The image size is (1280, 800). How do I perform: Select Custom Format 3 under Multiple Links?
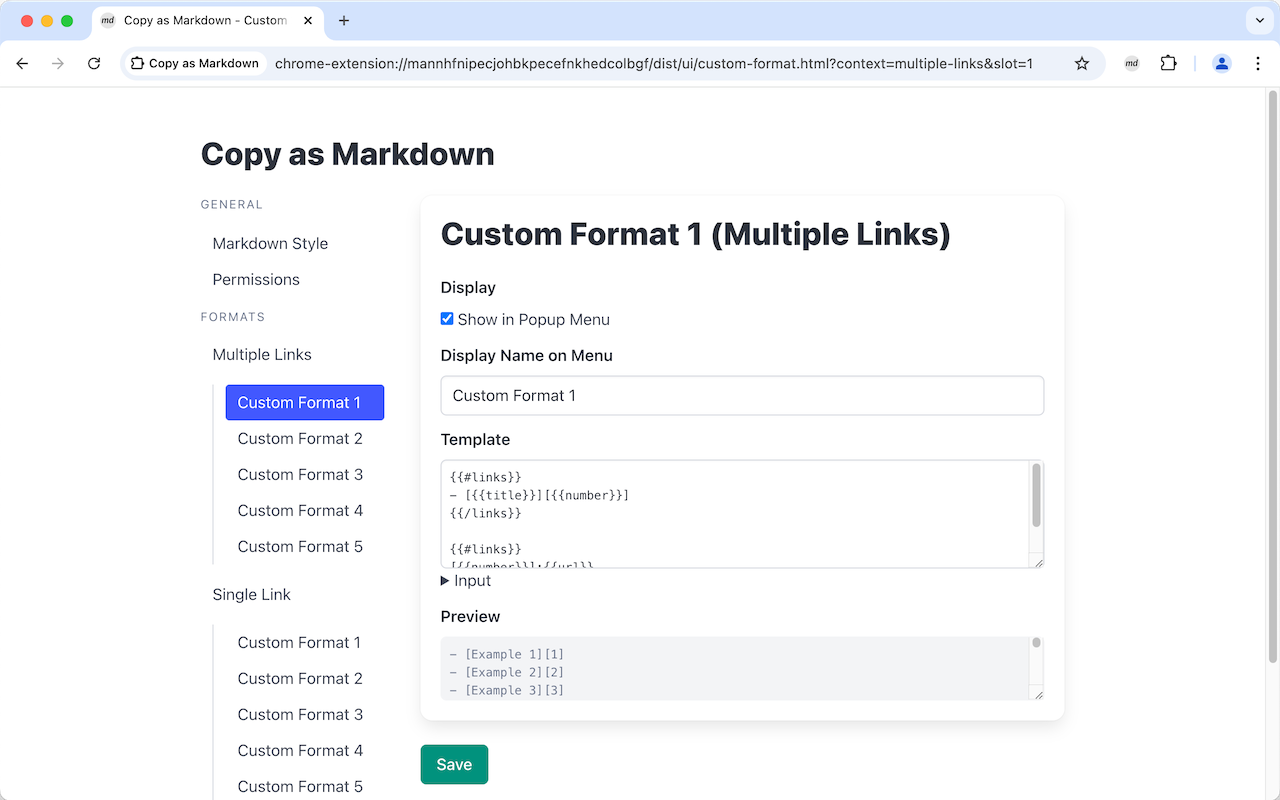300,474
